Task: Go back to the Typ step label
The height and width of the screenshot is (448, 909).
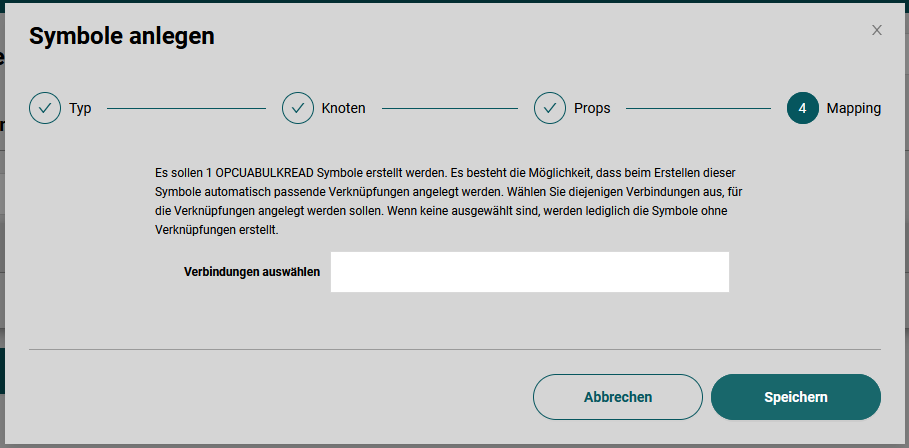Action: tap(80, 108)
